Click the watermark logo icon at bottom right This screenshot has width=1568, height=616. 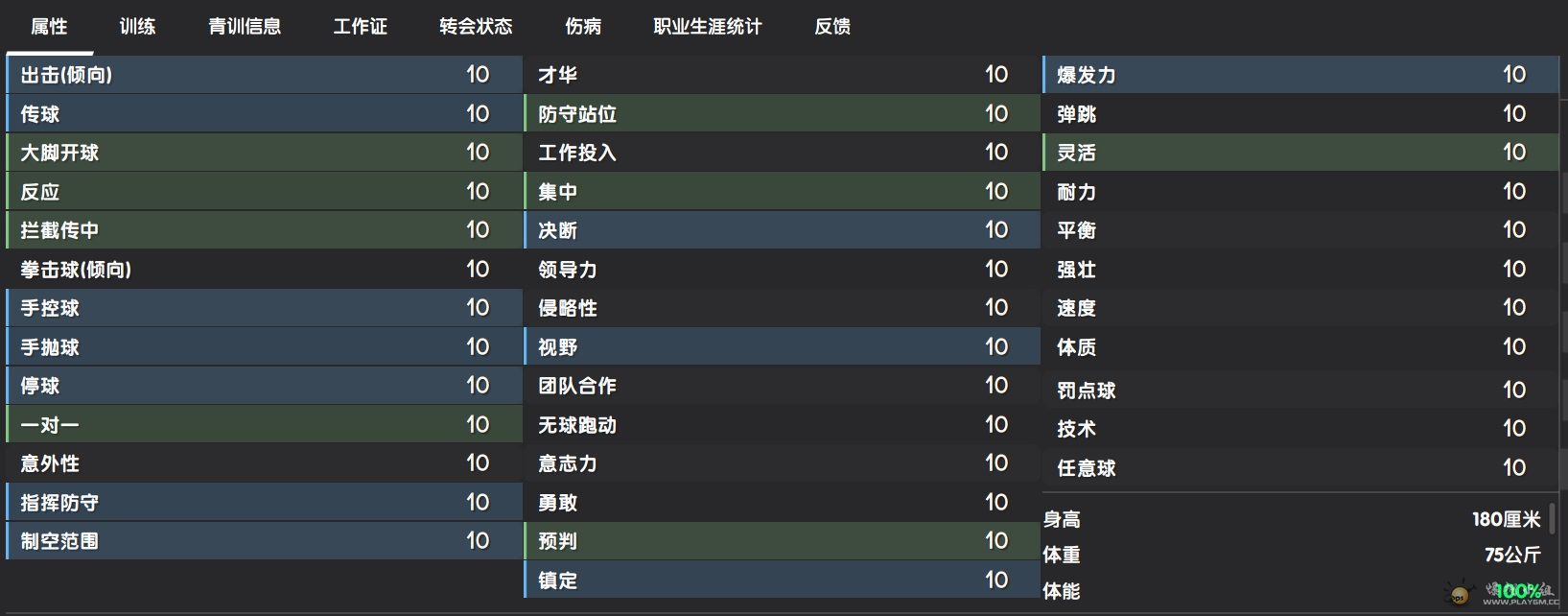[x=1460, y=595]
